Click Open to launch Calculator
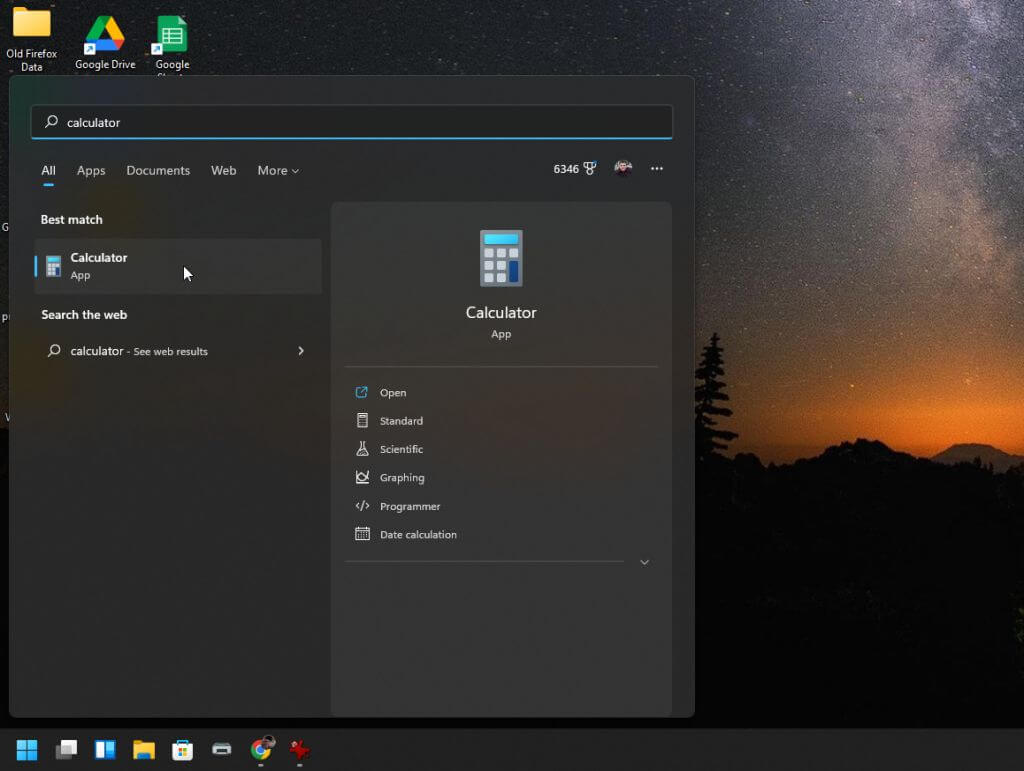 click(x=392, y=393)
